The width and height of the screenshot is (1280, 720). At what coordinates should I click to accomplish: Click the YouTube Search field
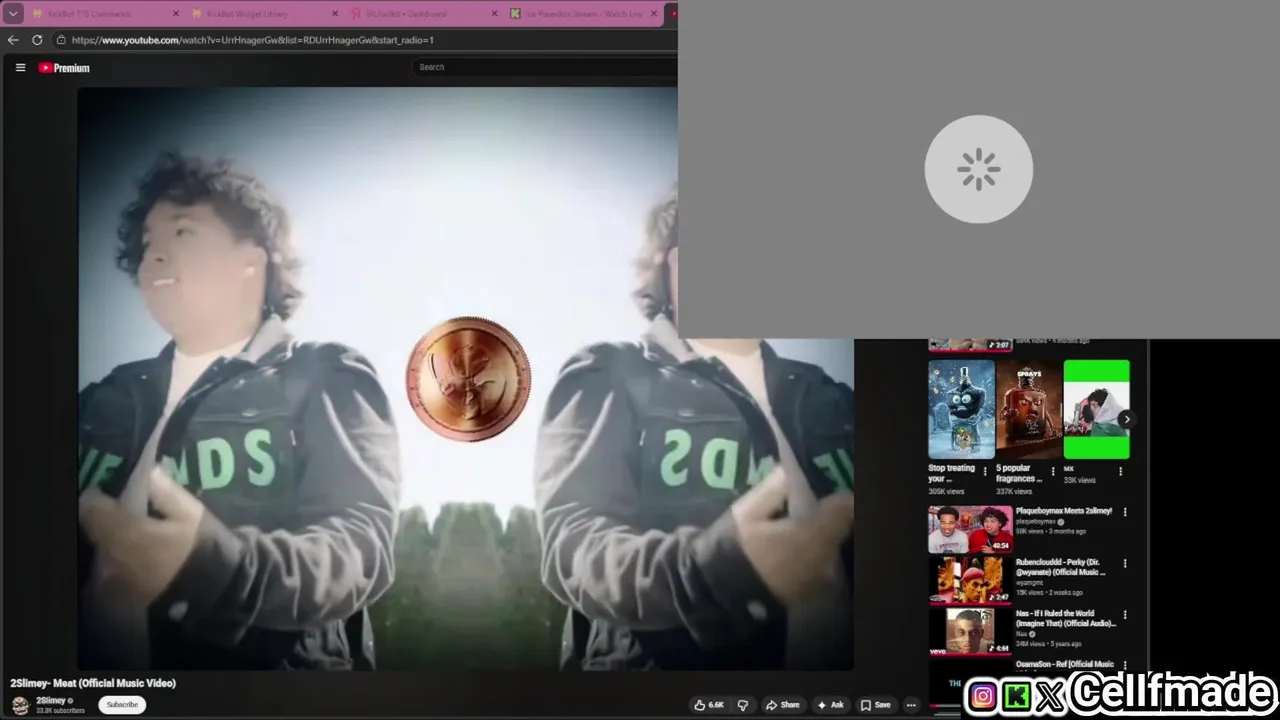coord(545,67)
